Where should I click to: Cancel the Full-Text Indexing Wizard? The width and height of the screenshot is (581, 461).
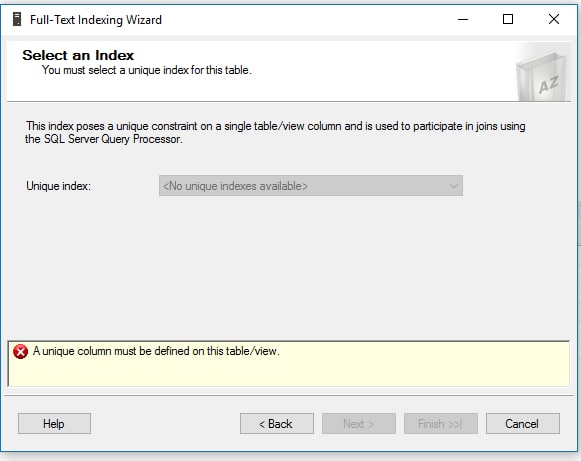(522, 423)
